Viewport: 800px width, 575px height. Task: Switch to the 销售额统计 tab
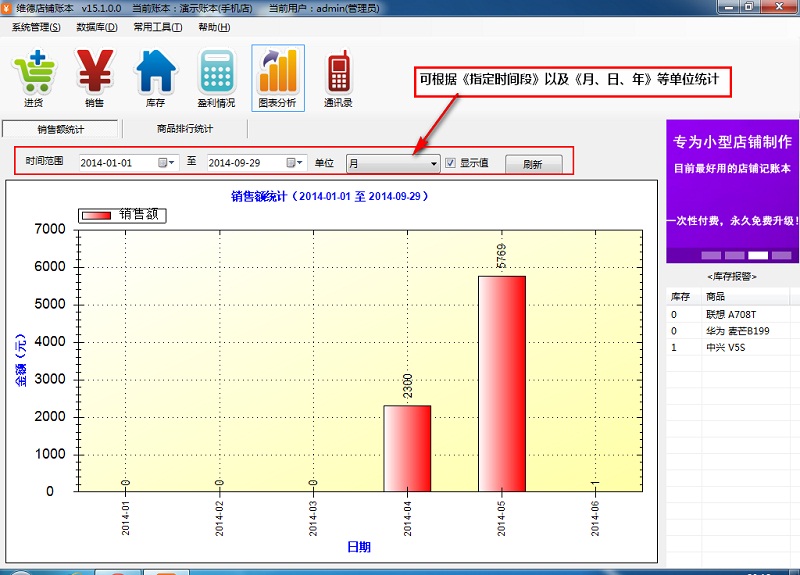pyautogui.click(x=61, y=129)
